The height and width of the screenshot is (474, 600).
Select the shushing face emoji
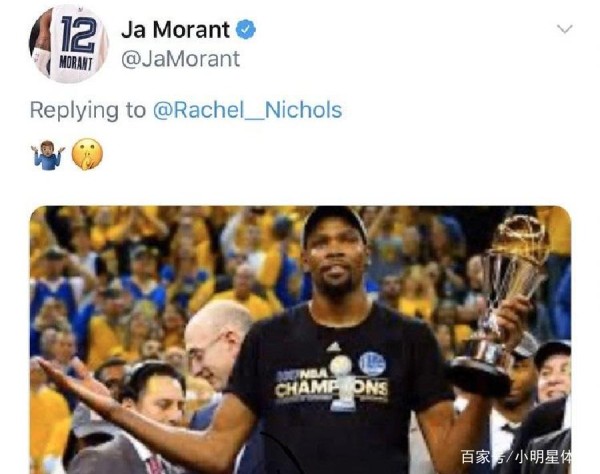88,154
